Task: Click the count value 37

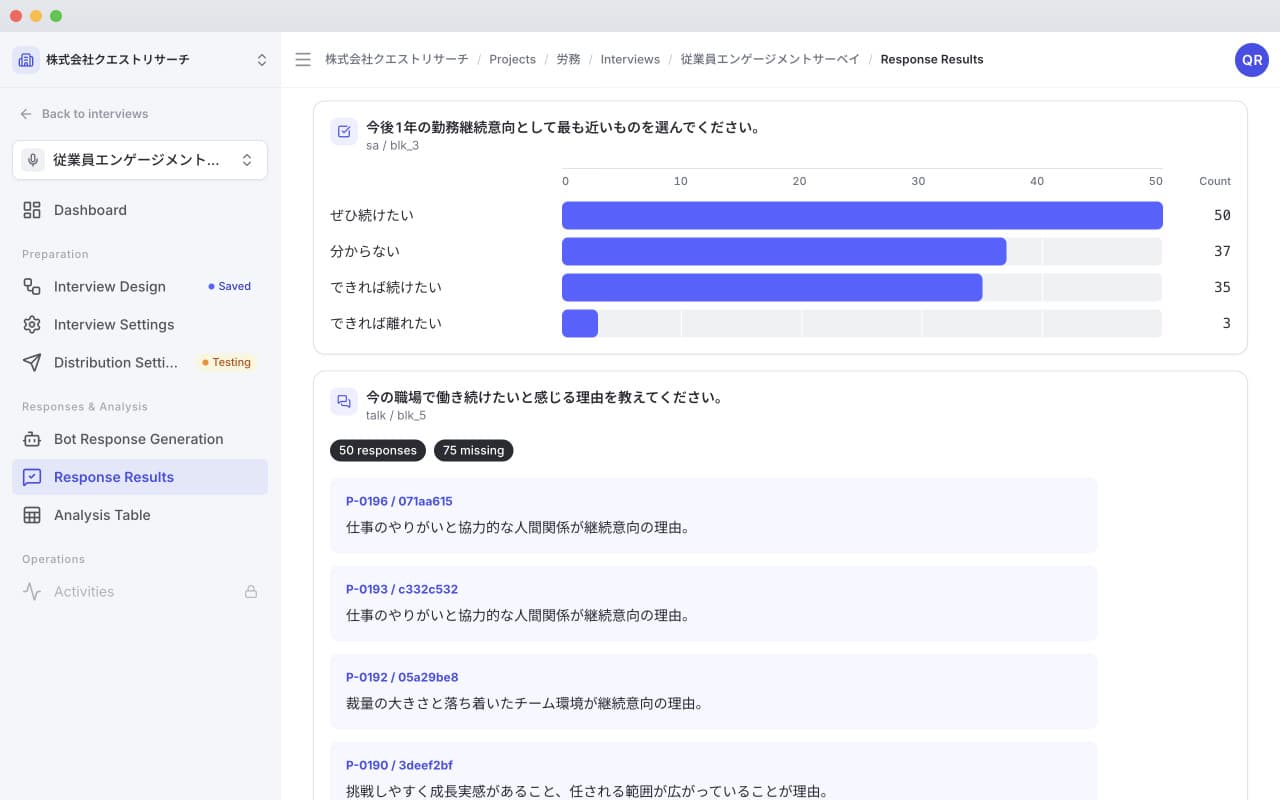Action: tap(1222, 251)
